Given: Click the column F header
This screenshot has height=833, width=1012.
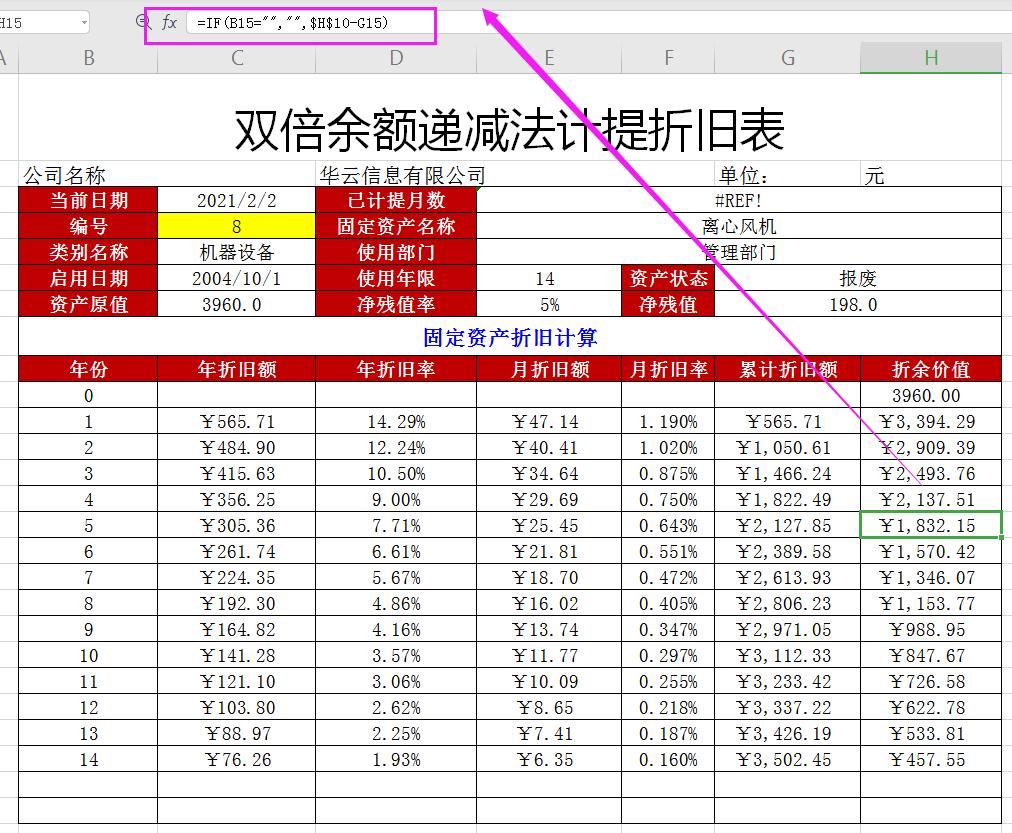Looking at the screenshot, I should [x=667, y=58].
